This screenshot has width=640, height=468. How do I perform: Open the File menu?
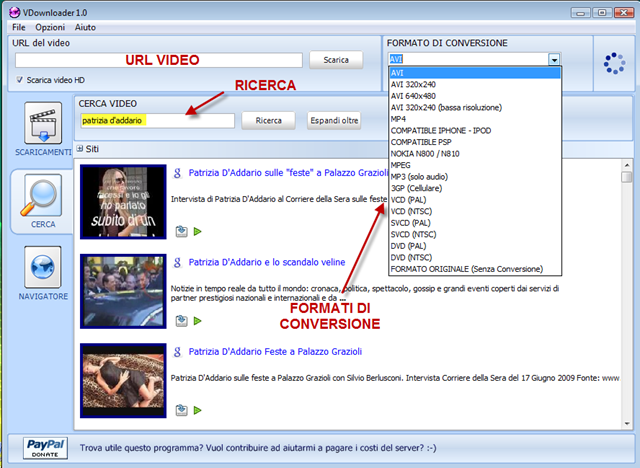pos(19,27)
